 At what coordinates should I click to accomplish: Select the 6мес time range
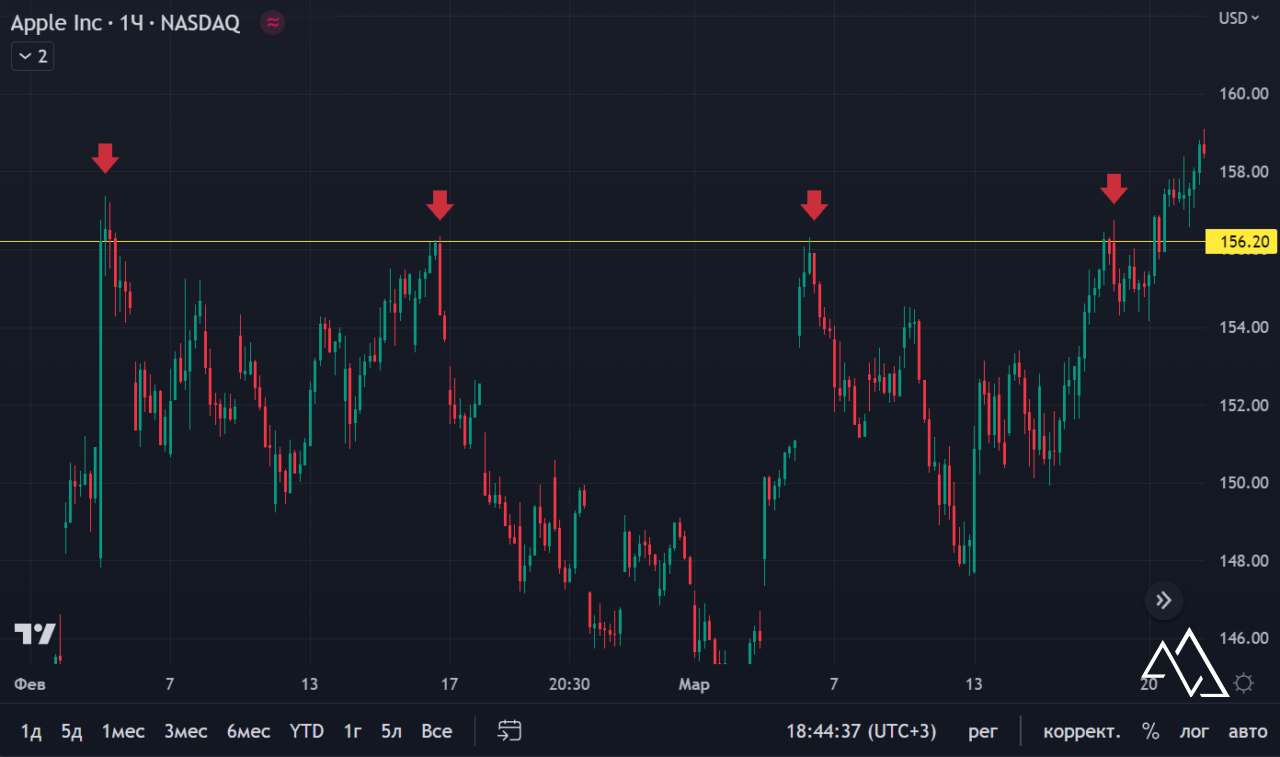click(x=248, y=731)
